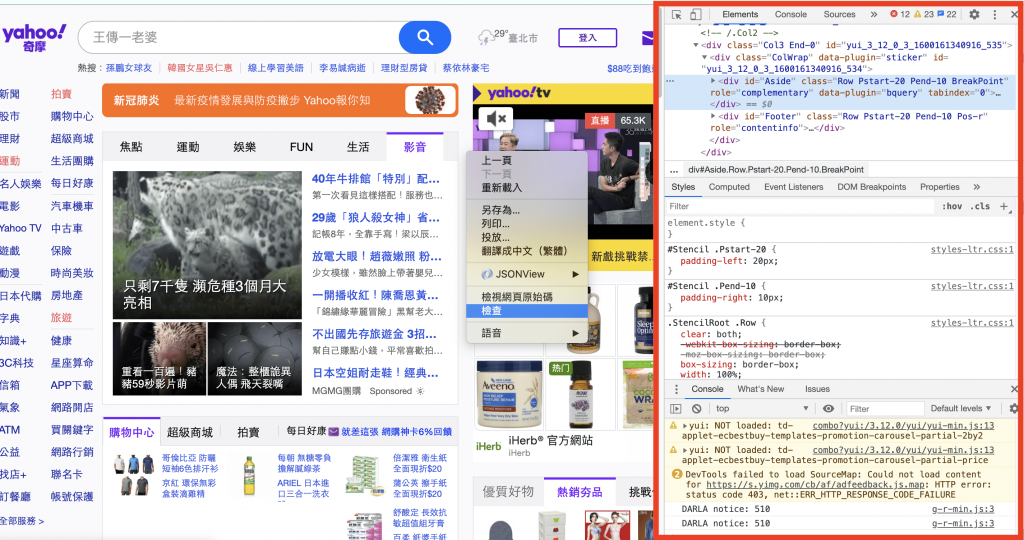The width and height of the screenshot is (1024, 540).
Task: Open adfeedback.js.map URL link in console
Action: 815,485
